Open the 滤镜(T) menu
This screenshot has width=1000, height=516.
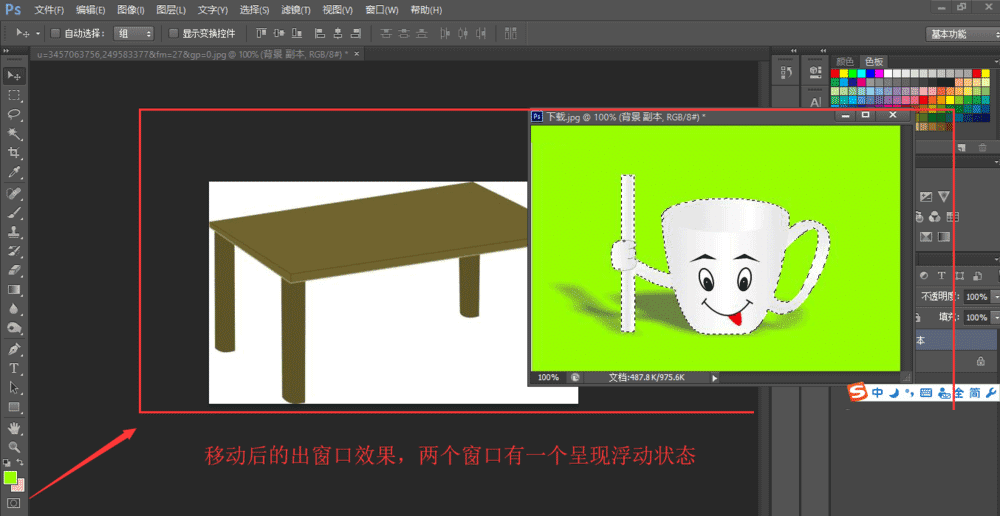296,10
